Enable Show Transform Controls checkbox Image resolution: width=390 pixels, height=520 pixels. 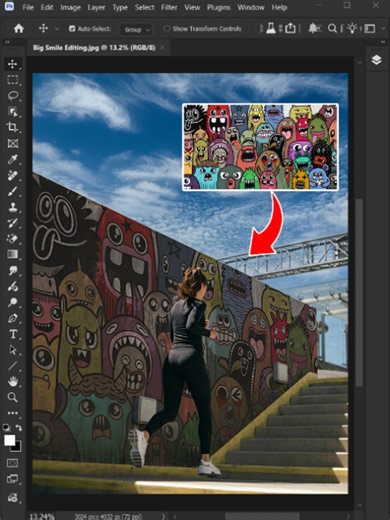(x=167, y=29)
